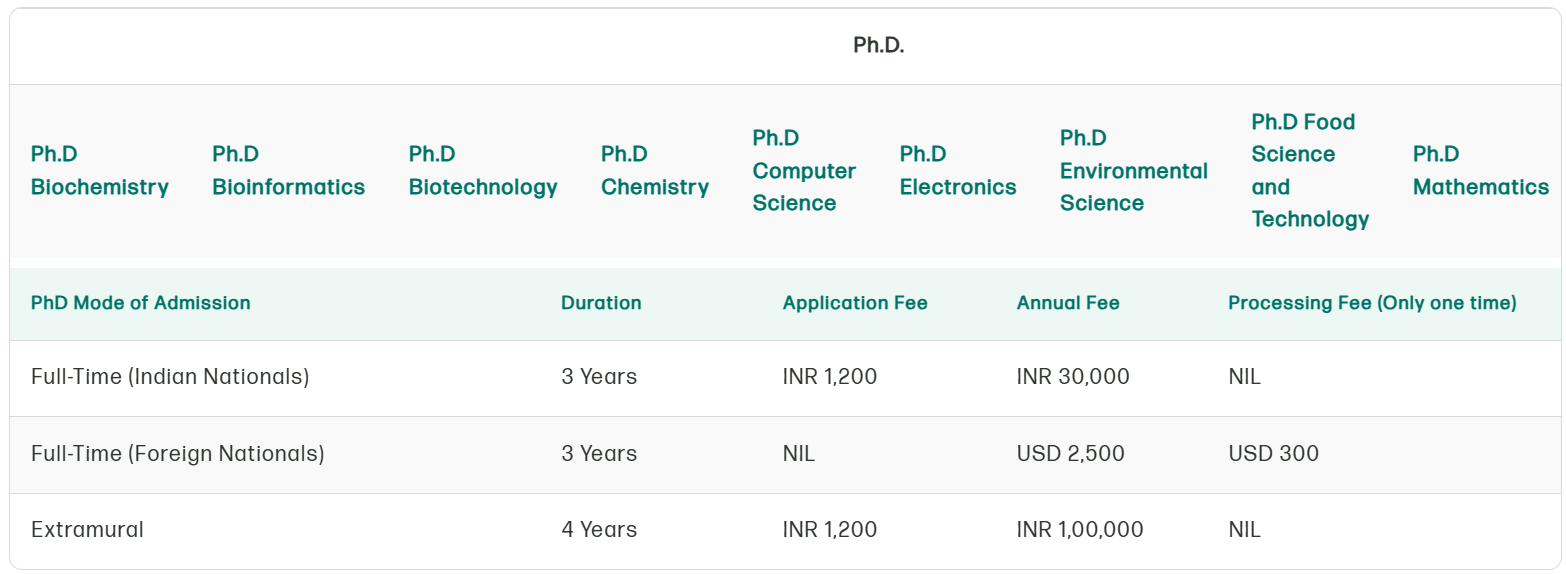Open Ph.D Environmental Science tab

pos(1134,171)
